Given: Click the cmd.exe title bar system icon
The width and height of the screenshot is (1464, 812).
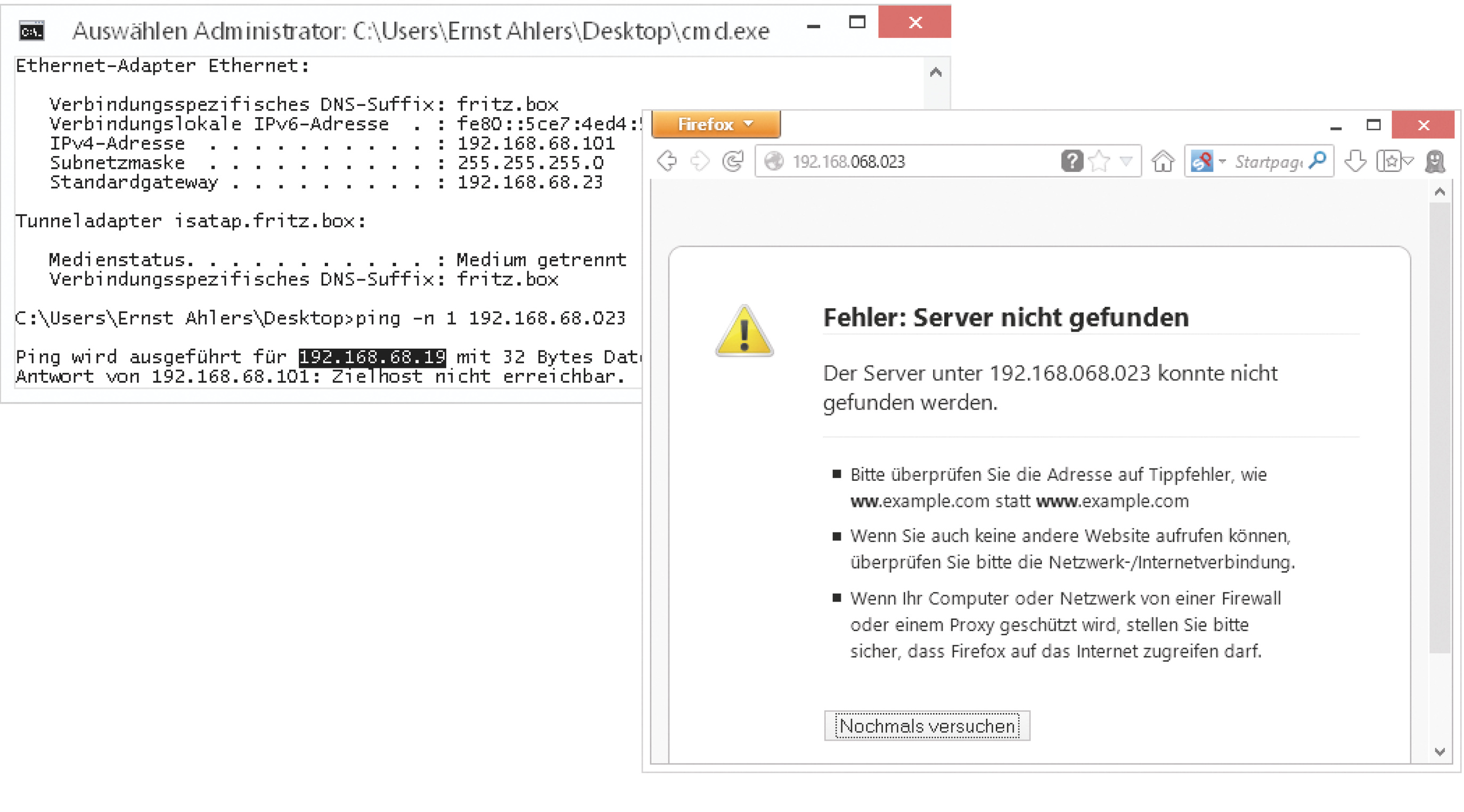Looking at the screenshot, I should click(x=32, y=31).
